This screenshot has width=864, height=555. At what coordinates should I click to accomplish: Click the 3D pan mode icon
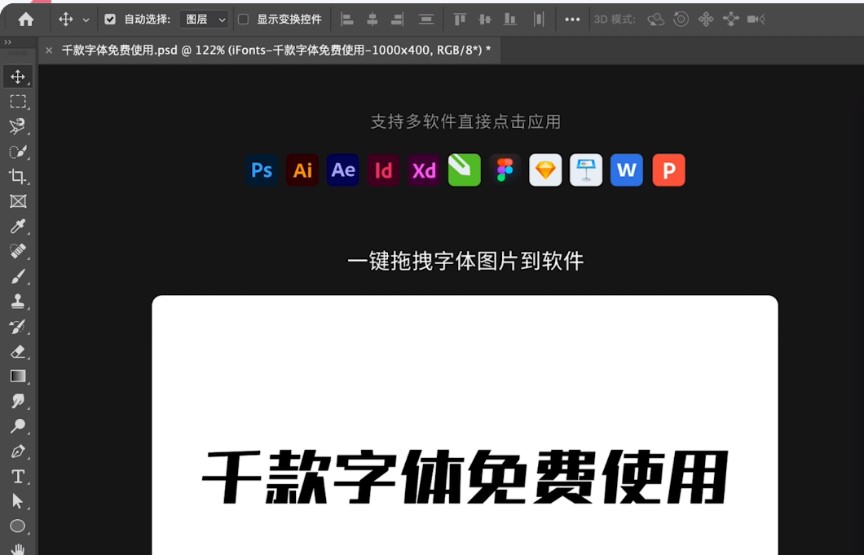pos(706,20)
